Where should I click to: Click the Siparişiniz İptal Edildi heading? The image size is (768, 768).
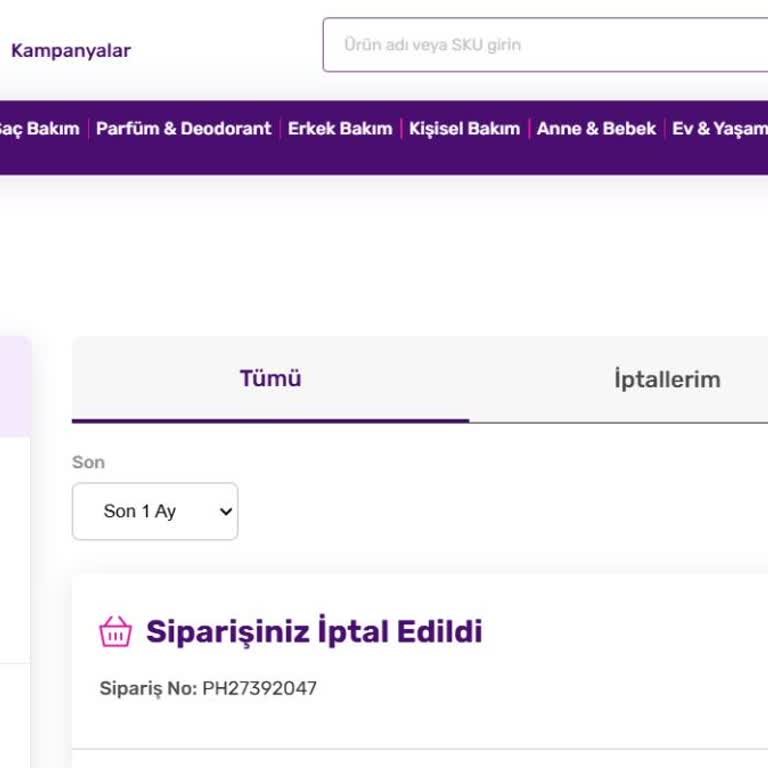(x=314, y=631)
